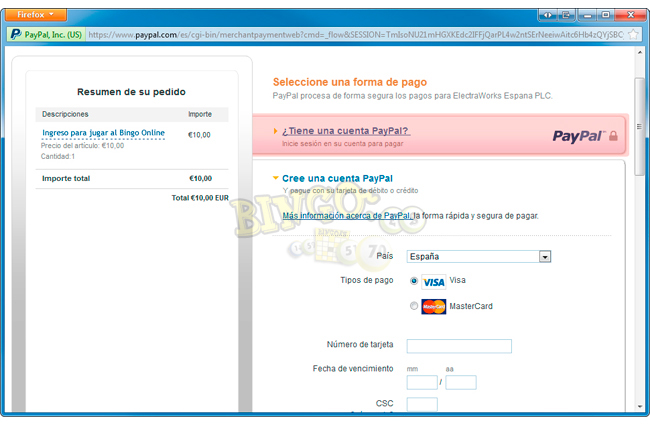Click the bookmark star in address bar
This screenshot has height=424, width=650.
(x=632, y=34)
